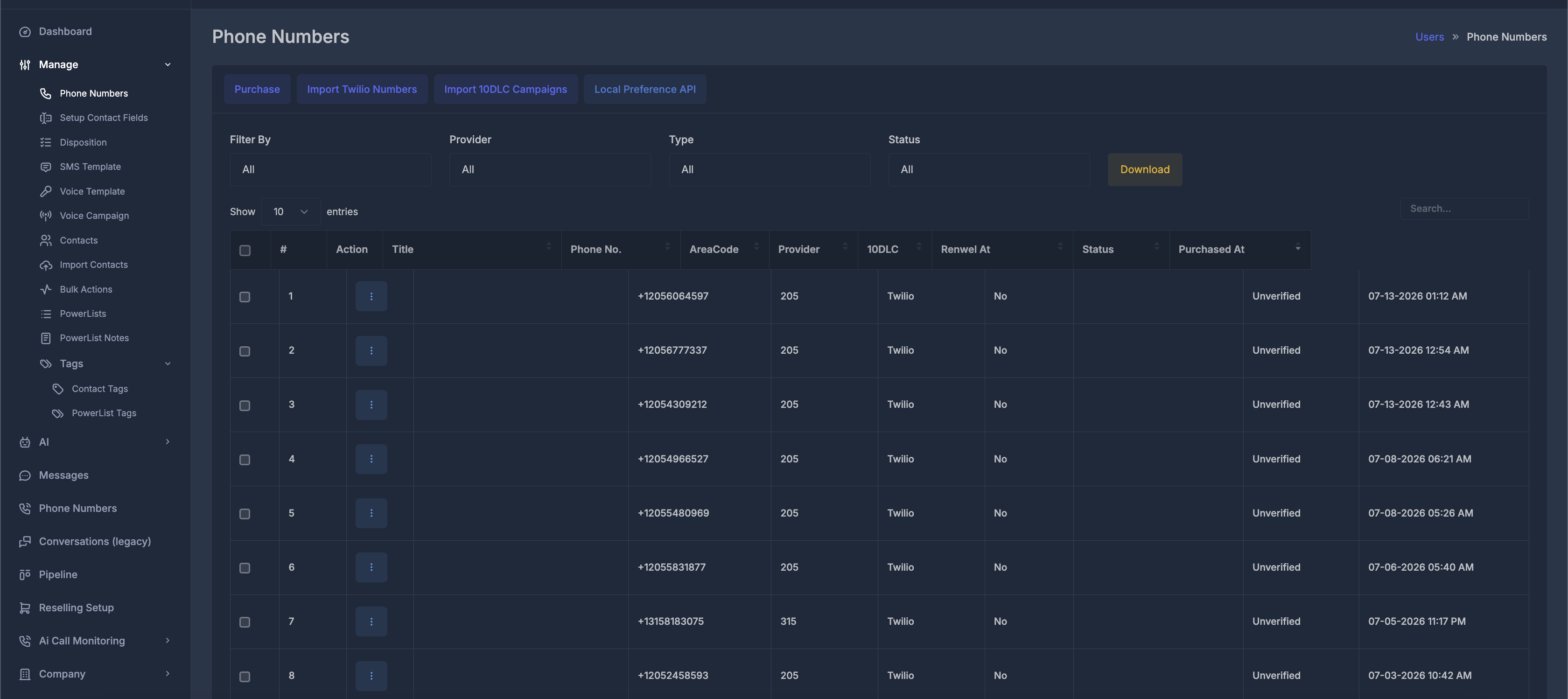
Task: Click the Download button
Action: point(1144,169)
